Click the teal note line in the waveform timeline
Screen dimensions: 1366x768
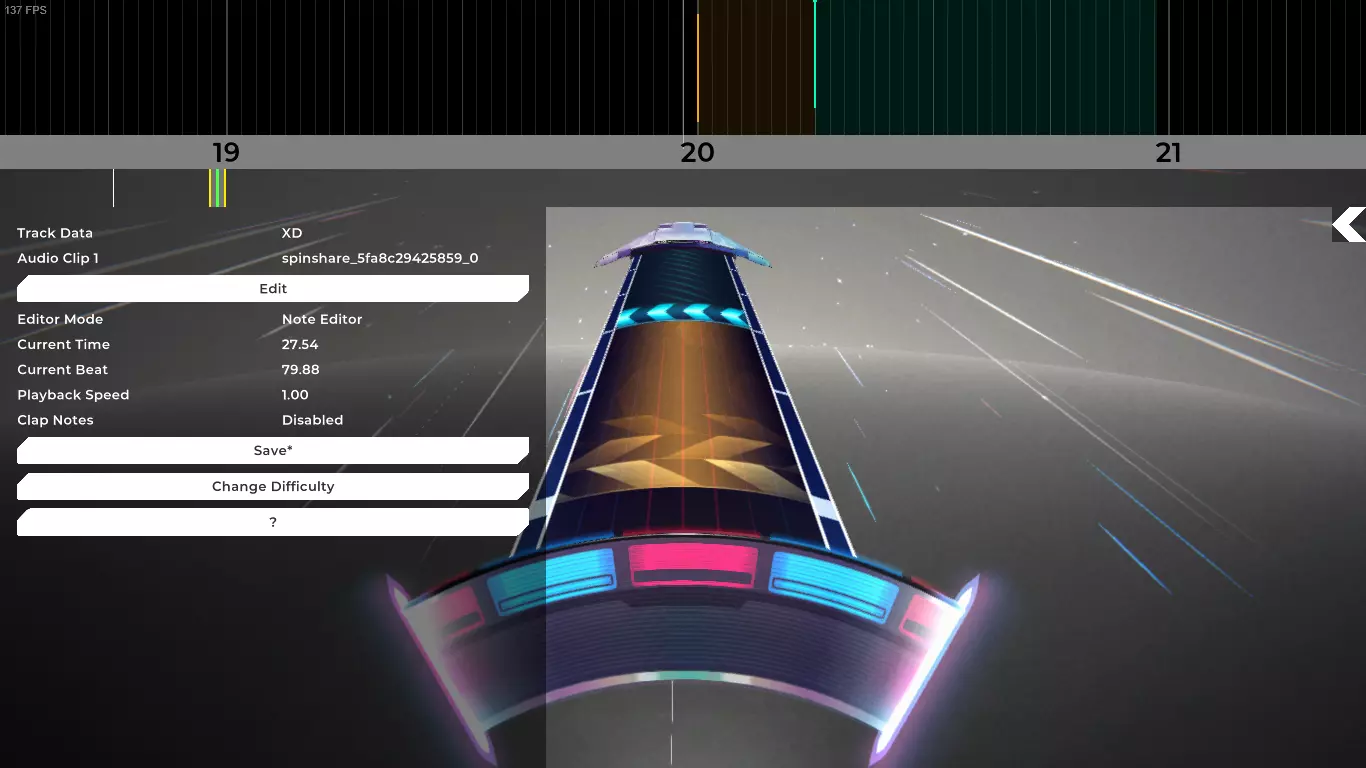(815, 54)
